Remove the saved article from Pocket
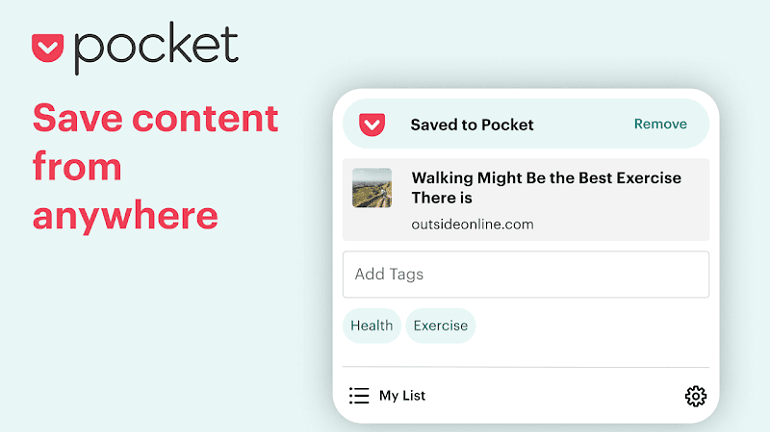The width and height of the screenshot is (770, 432). tap(660, 124)
